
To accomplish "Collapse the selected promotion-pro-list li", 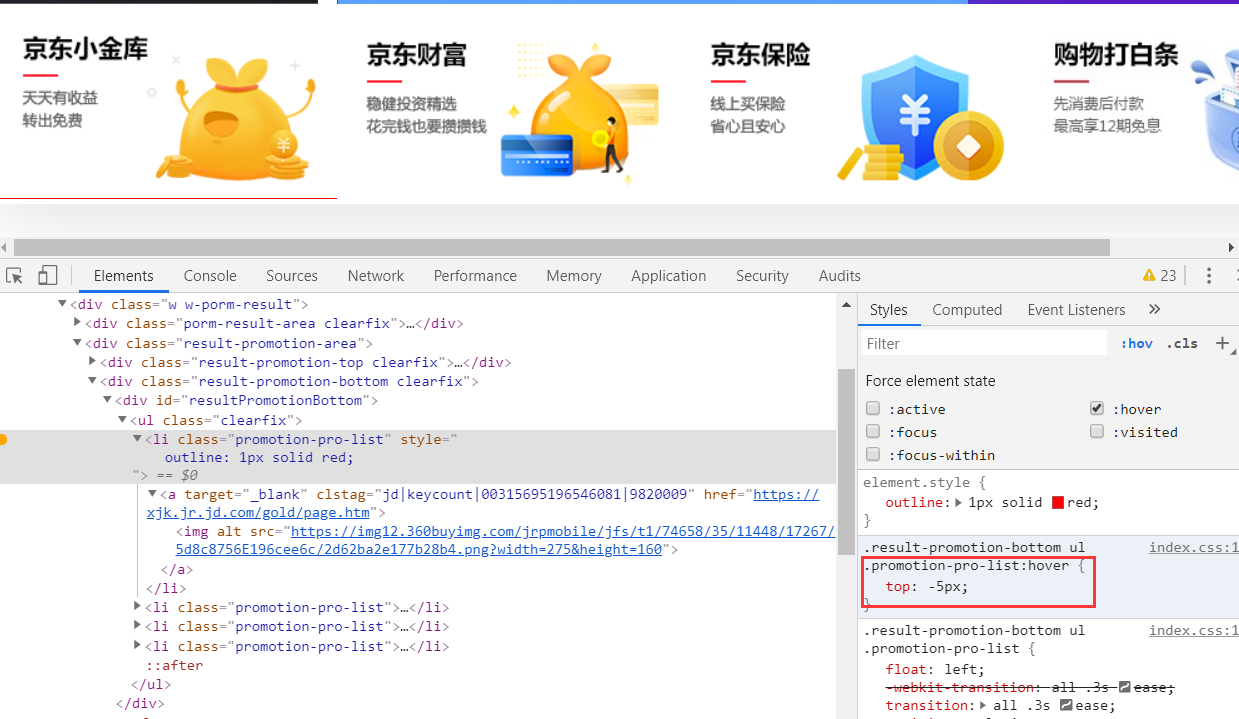I will tap(138, 439).
